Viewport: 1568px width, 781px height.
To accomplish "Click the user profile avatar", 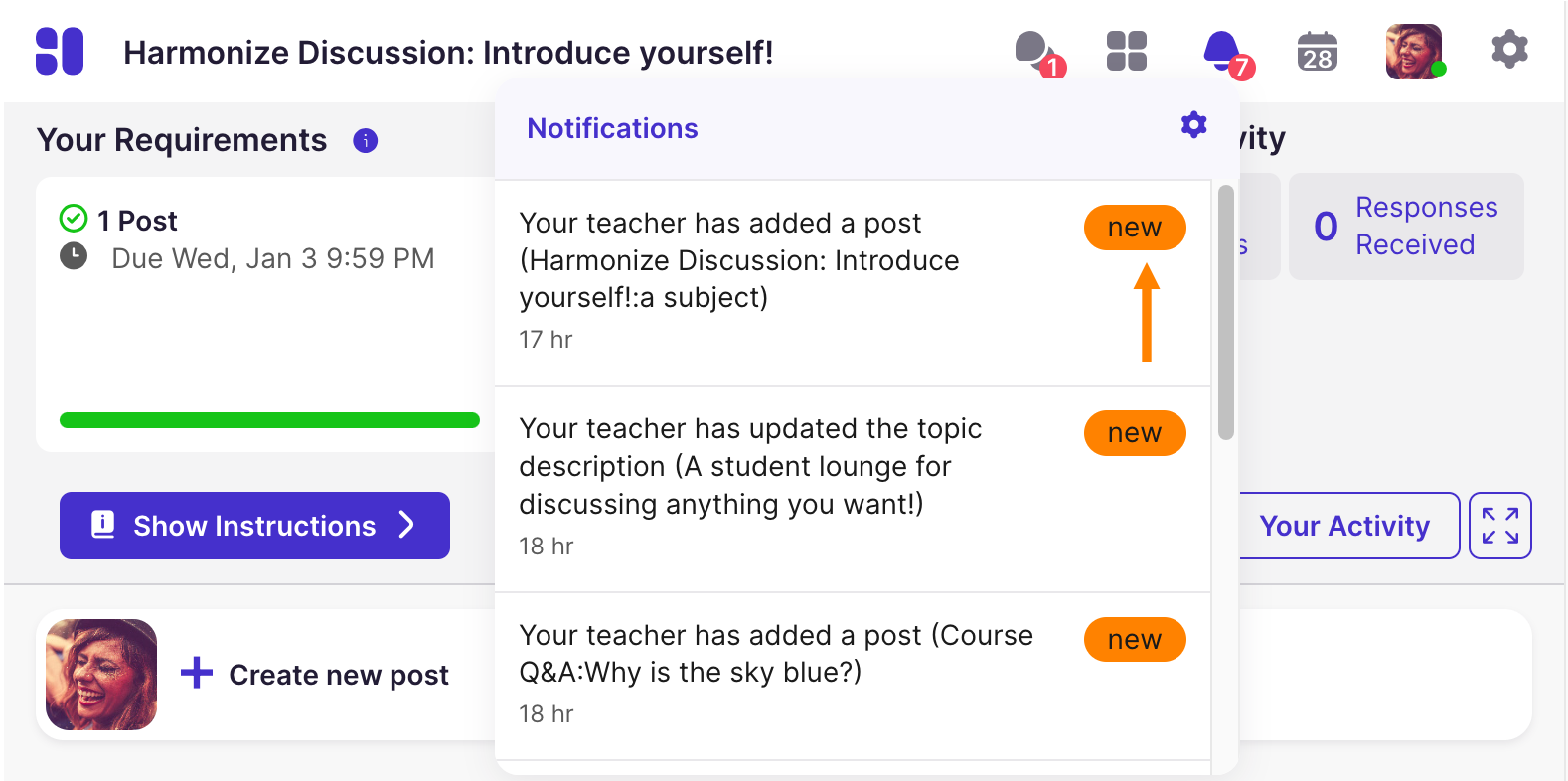I will point(1414,52).
